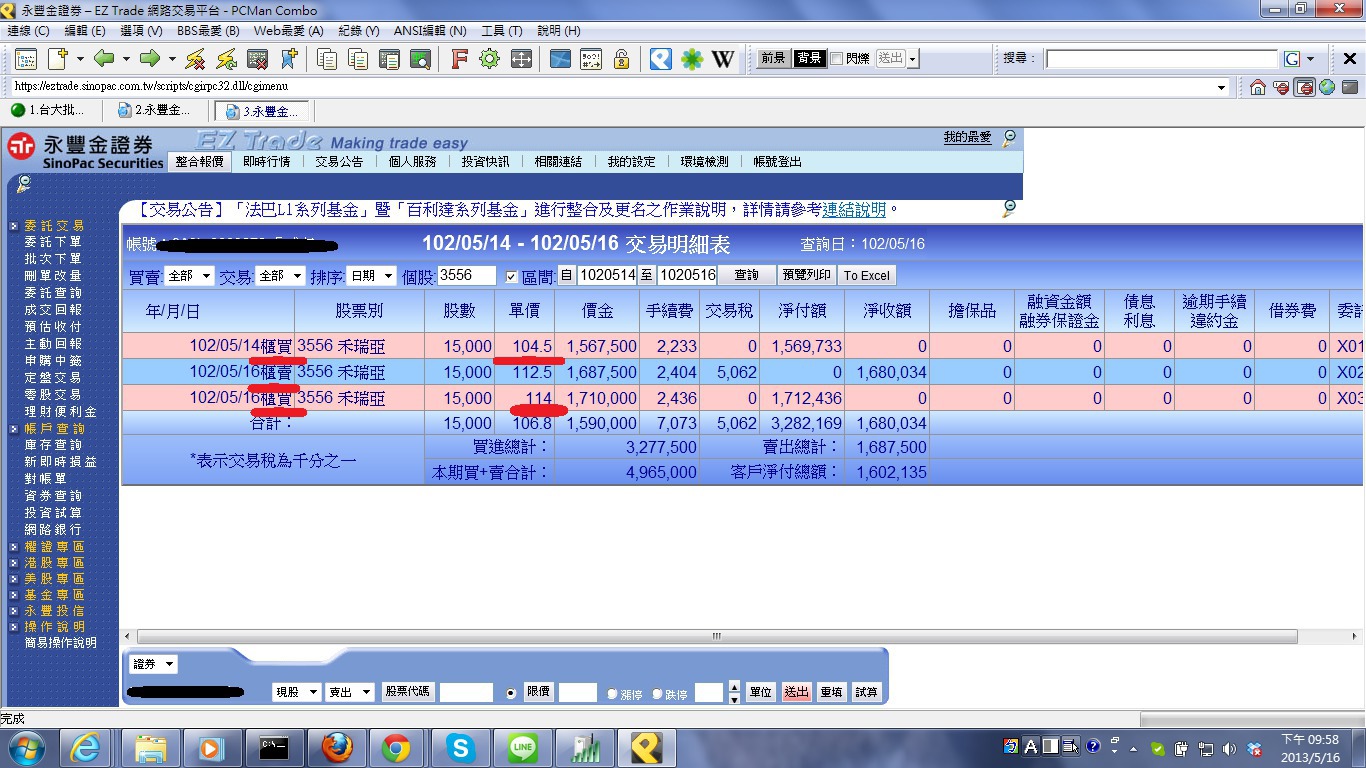Click the padlock icon in toolbar

(621, 59)
